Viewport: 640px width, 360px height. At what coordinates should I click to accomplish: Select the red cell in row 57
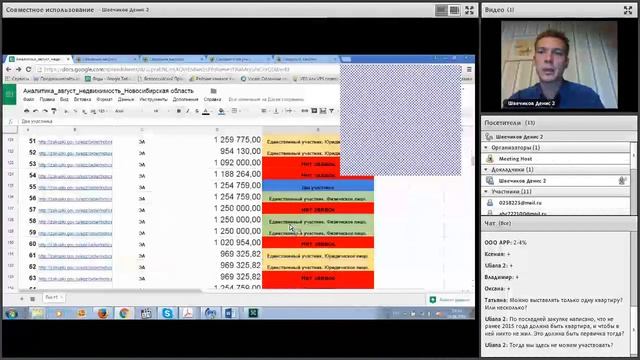[x=318, y=209]
